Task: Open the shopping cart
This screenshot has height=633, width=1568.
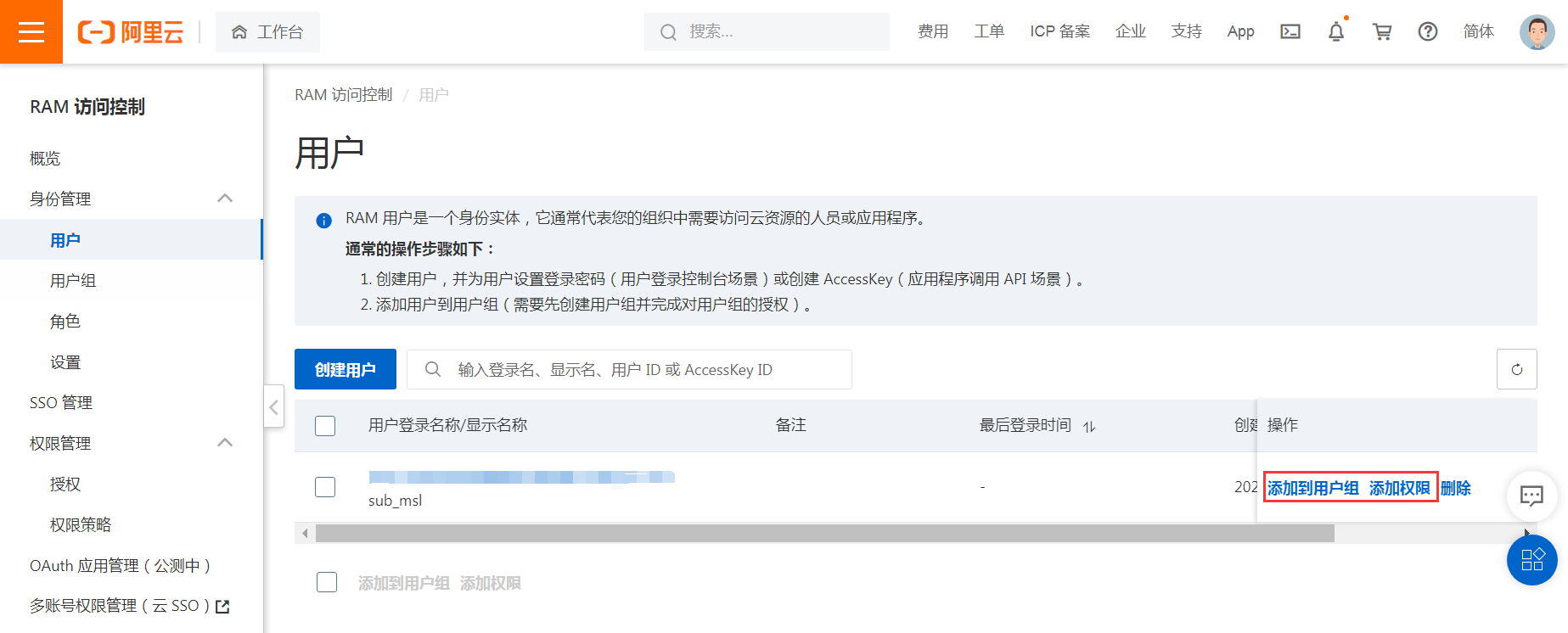Action: tap(1382, 31)
